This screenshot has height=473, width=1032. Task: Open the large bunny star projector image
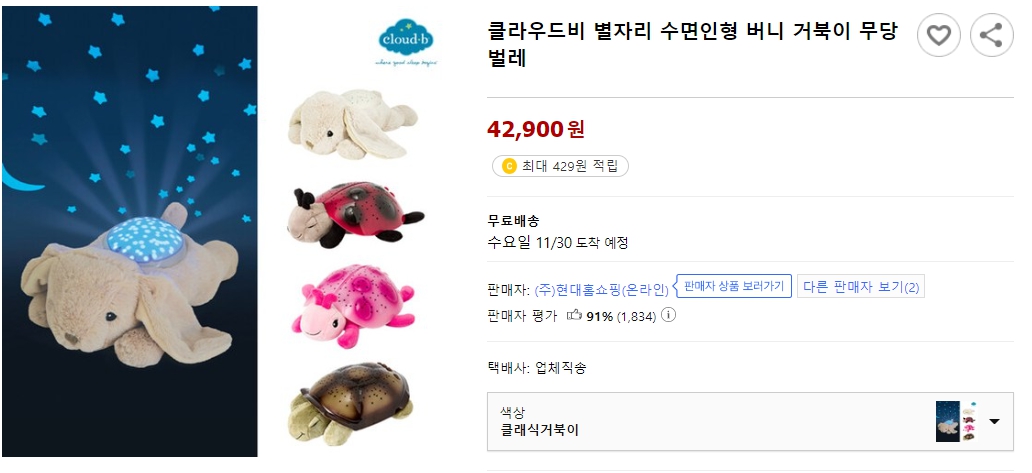[130, 231]
